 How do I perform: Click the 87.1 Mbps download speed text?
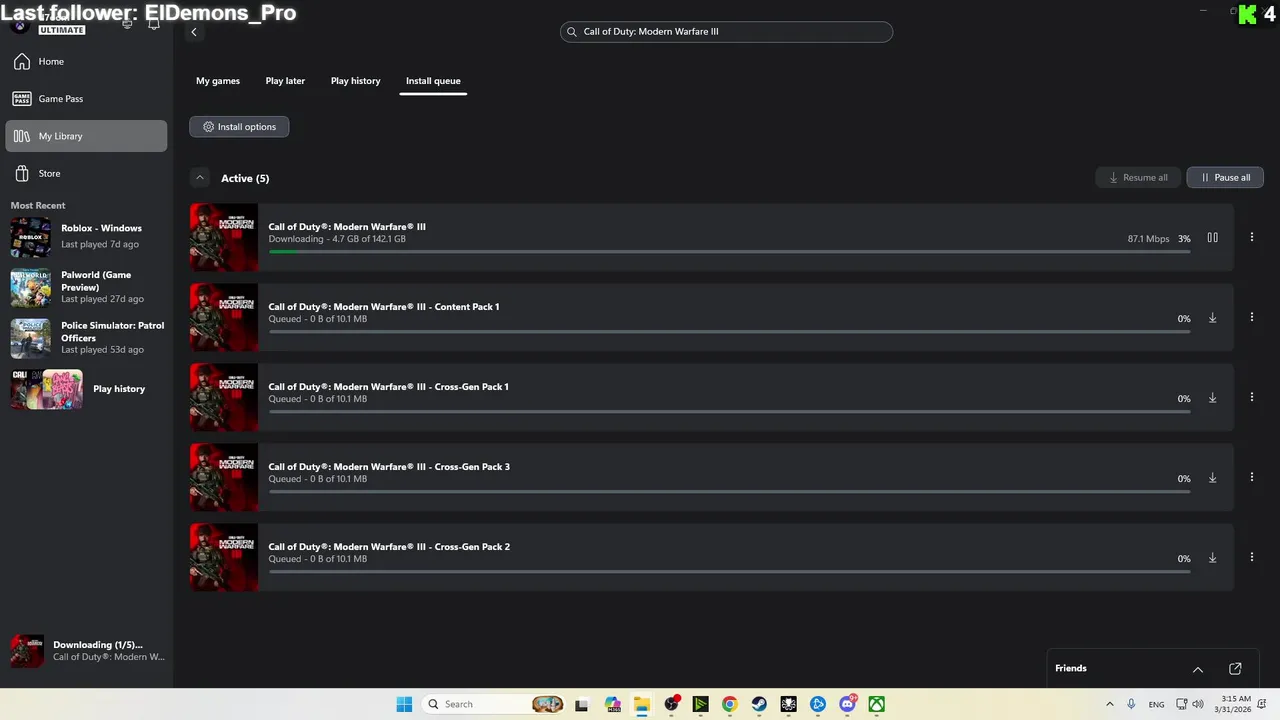tap(1148, 239)
